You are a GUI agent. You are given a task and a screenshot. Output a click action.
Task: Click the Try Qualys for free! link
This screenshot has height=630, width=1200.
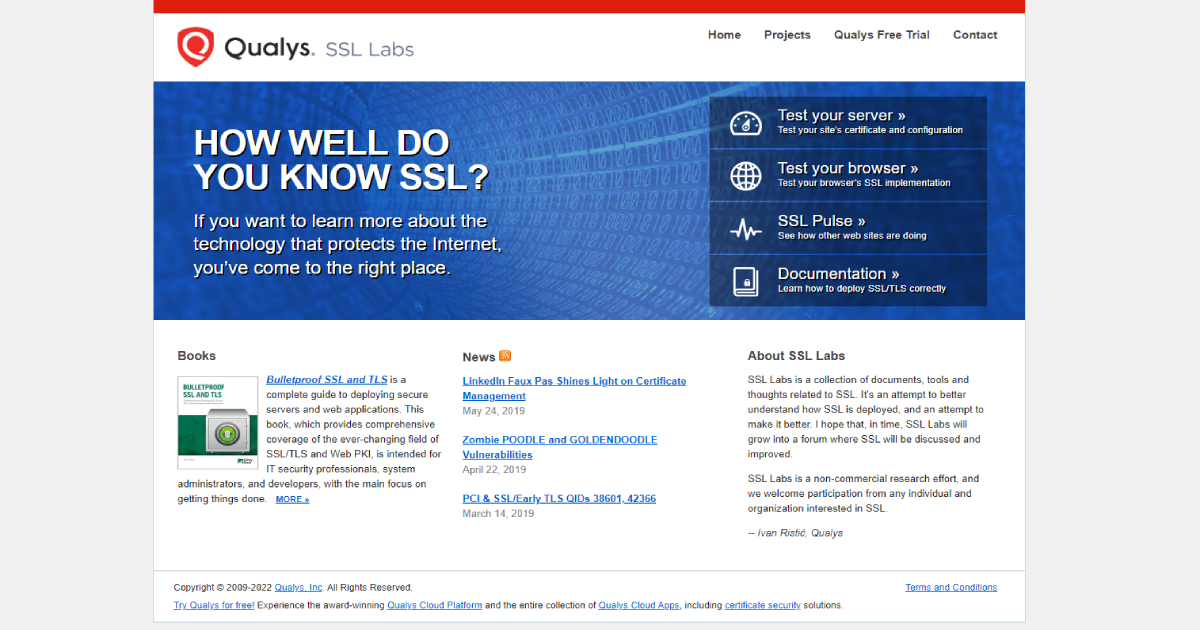point(214,605)
